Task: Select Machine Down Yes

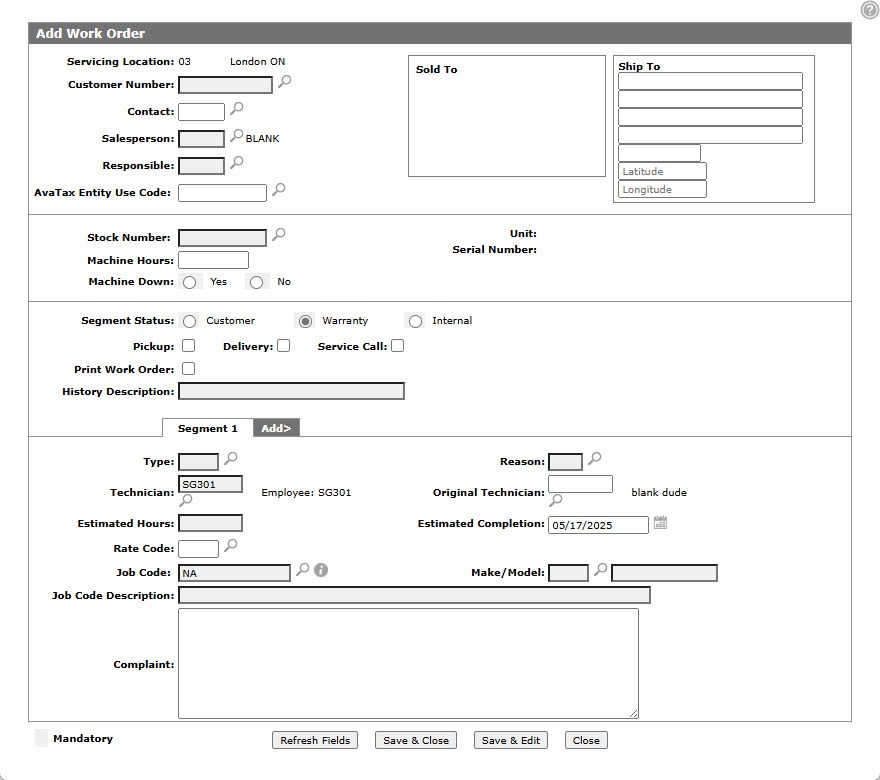Action: 190,282
